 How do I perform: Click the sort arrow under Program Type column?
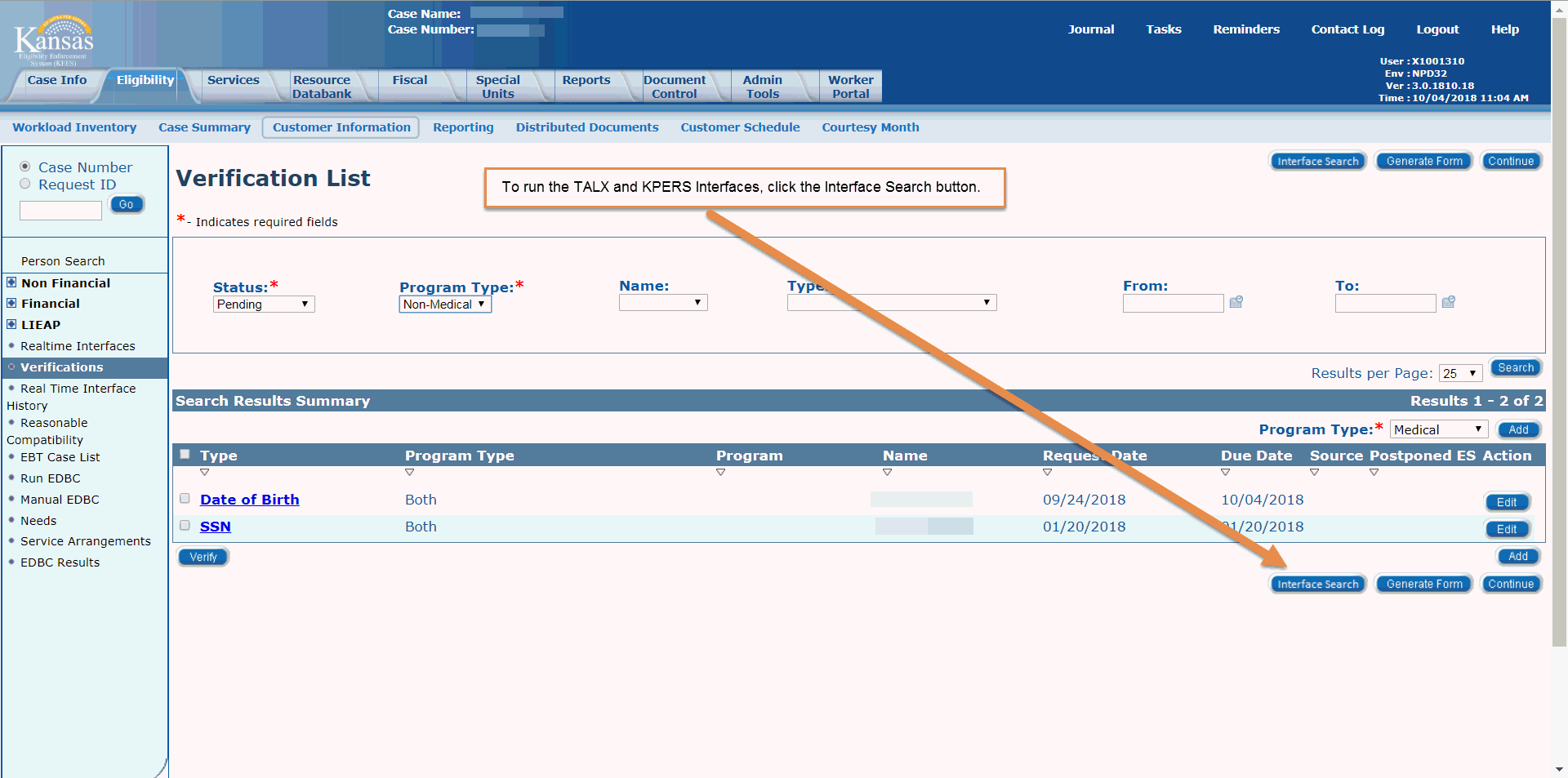(x=410, y=473)
